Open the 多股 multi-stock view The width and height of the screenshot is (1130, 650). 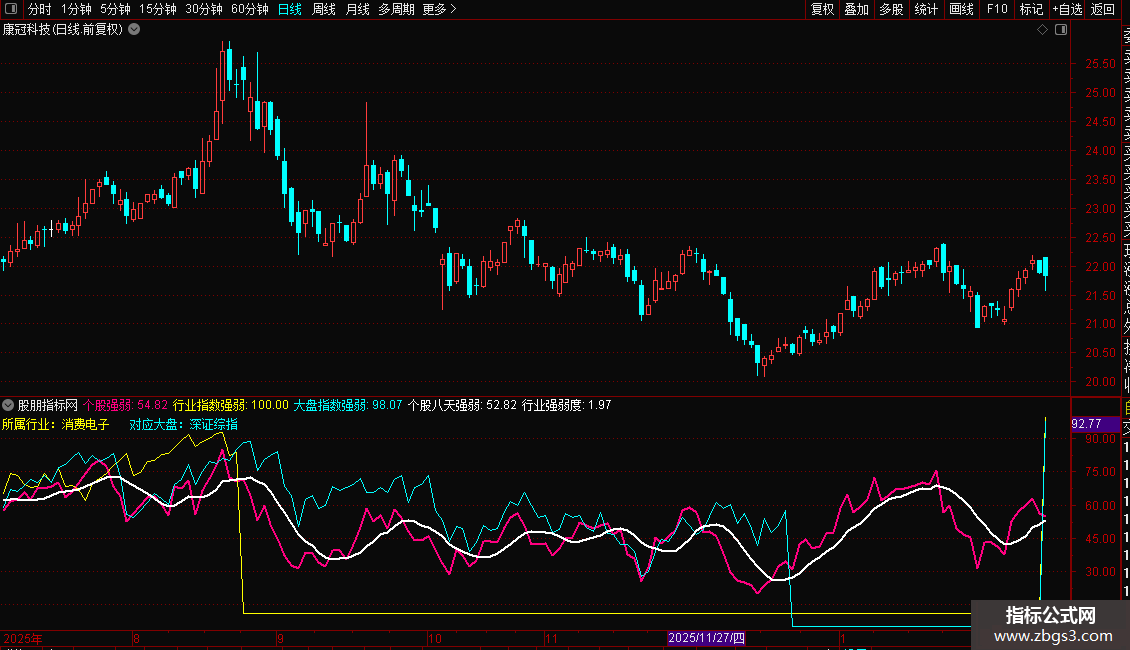891,9
